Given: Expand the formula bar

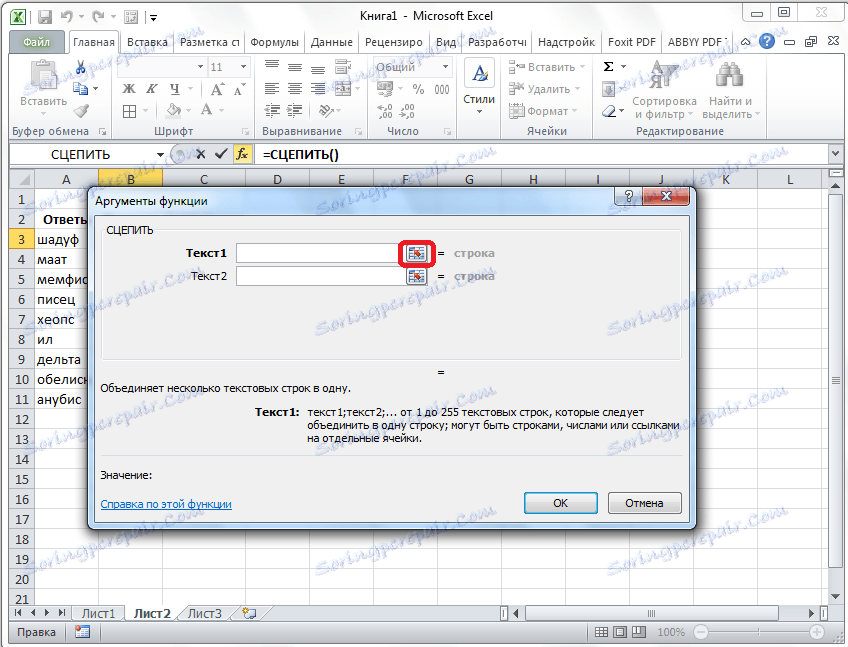Looking at the screenshot, I should pos(836,154).
